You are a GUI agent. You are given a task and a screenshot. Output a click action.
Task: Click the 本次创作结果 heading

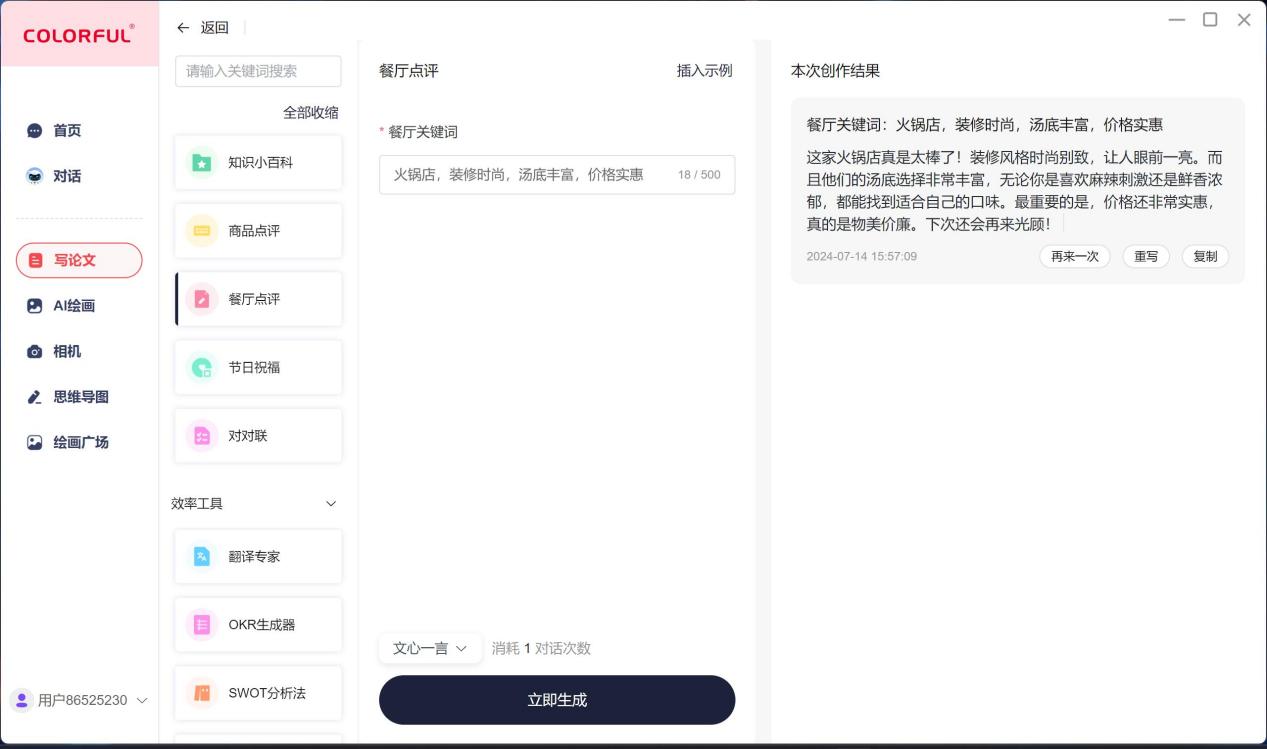coord(835,71)
